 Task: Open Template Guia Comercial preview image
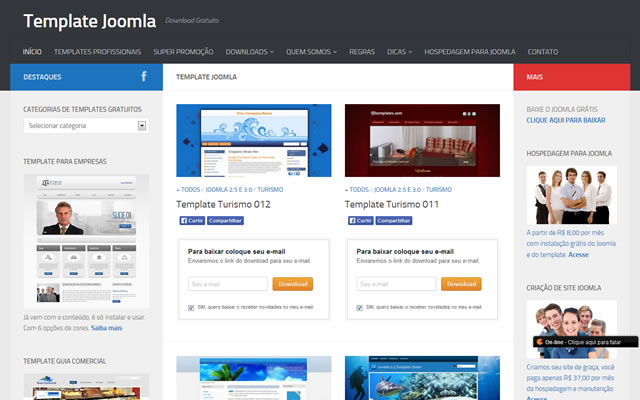[x=86, y=387]
